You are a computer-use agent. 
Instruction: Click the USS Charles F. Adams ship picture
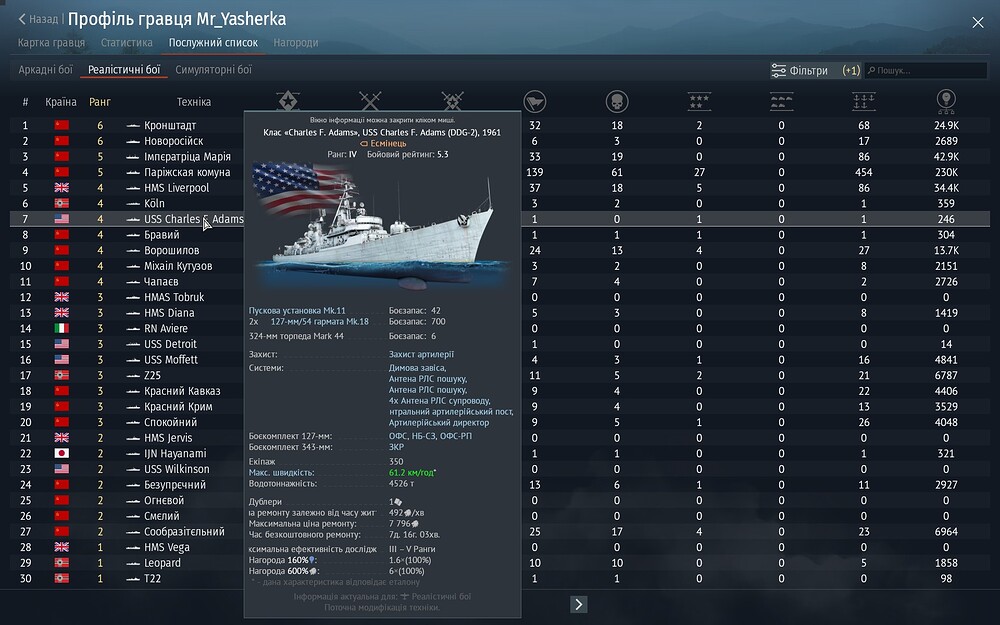point(381,223)
